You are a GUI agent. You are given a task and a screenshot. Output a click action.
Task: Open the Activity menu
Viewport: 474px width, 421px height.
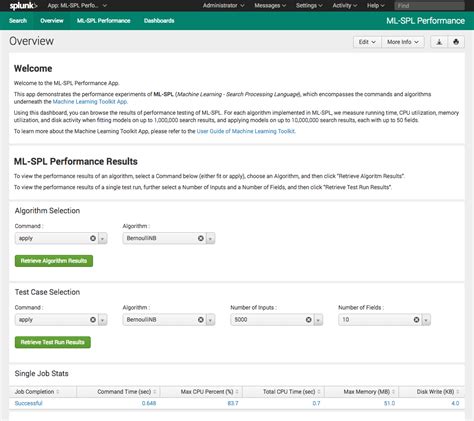click(x=345, y=6)
